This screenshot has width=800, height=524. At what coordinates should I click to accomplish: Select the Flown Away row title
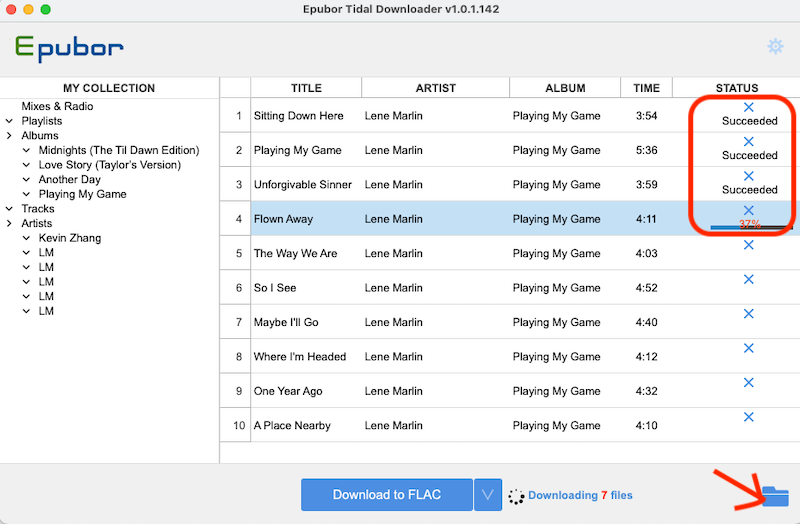coord(283,219)
